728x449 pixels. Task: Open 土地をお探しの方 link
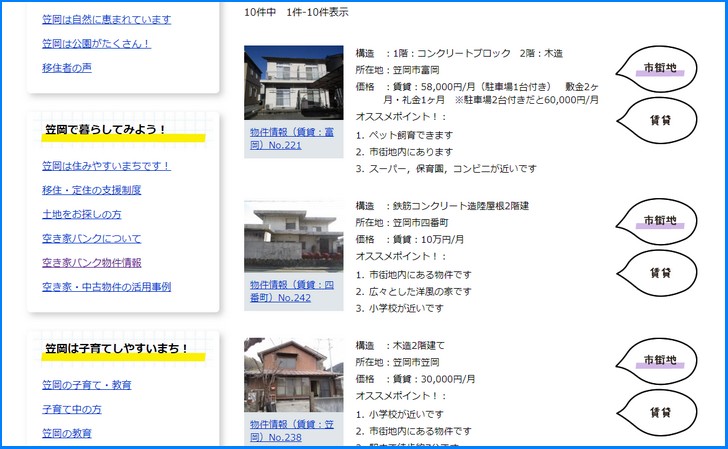pos(82,214)
